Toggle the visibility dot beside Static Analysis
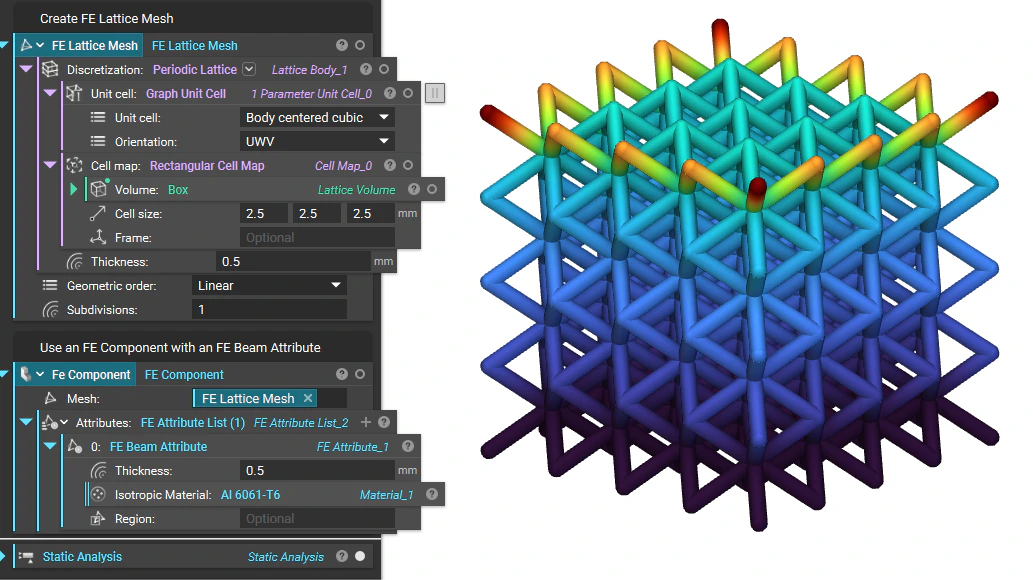 click(359, 556)
